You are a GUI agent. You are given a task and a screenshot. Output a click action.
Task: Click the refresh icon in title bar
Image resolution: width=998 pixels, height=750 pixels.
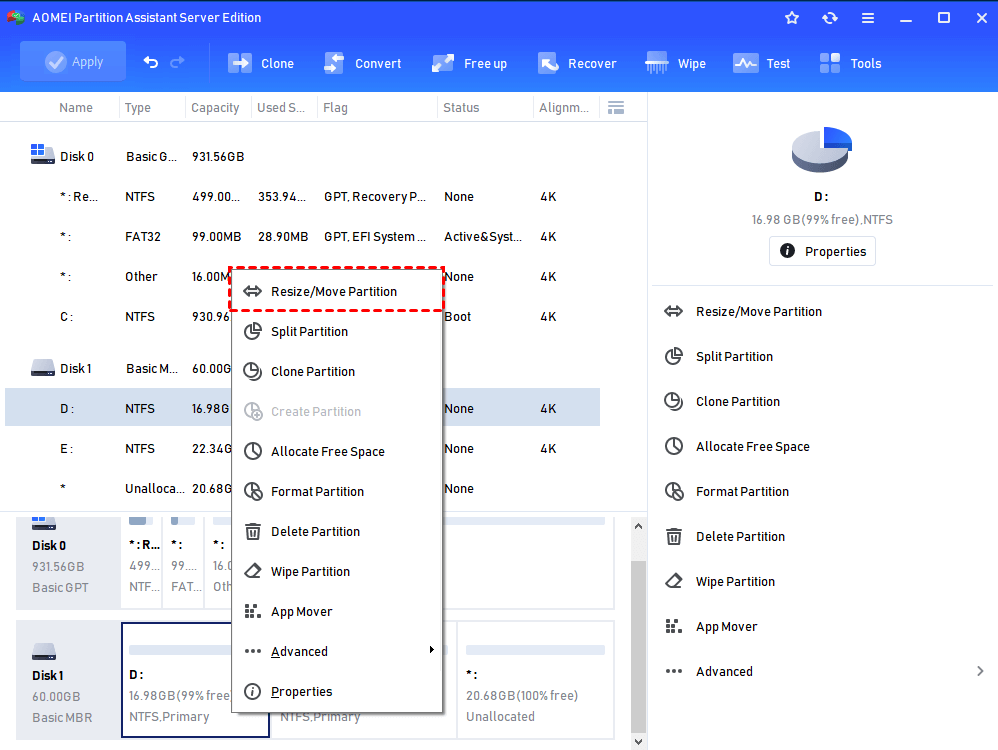pyautogui.click(x=830, y=18)
